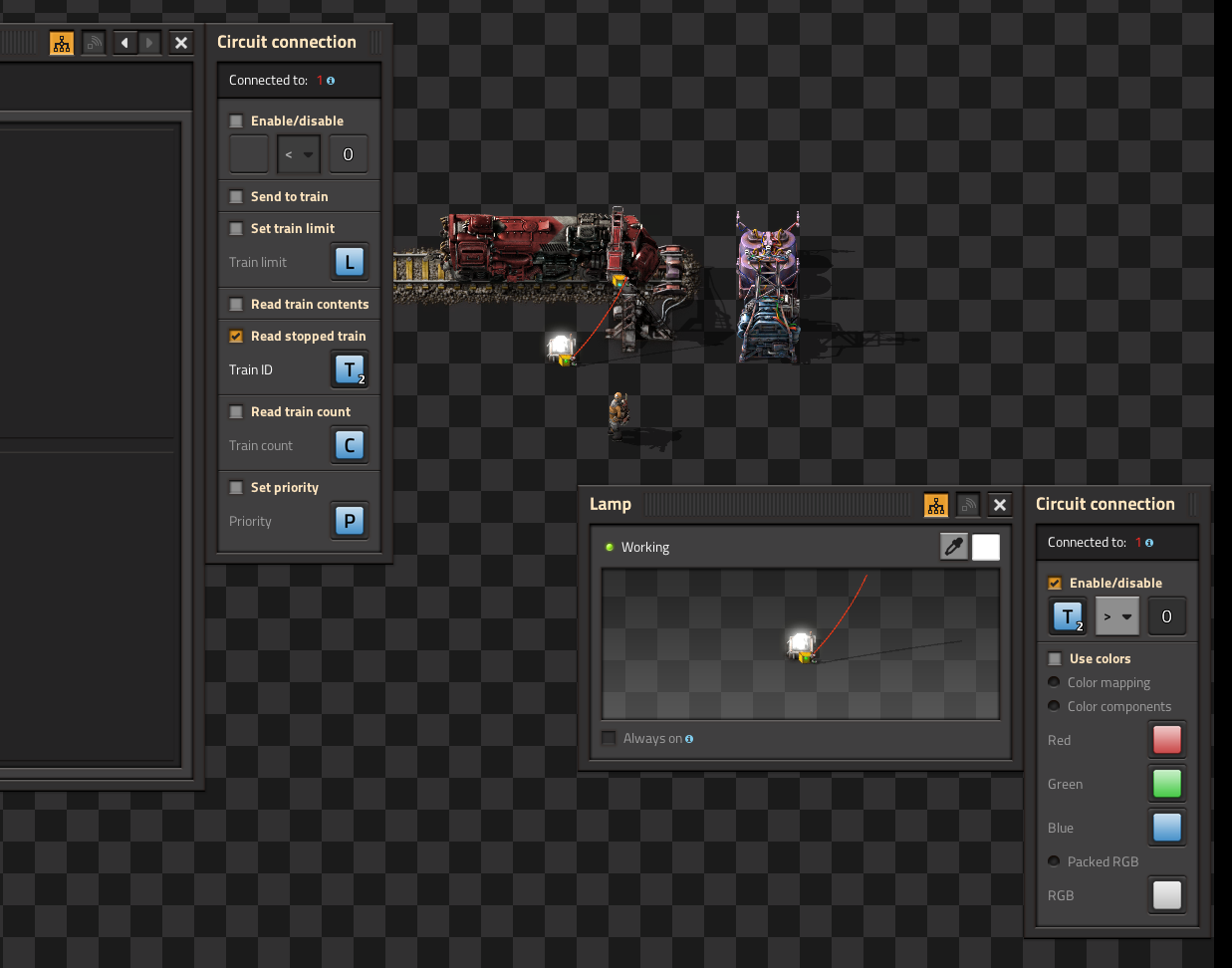Screen dimensions: 1232x968
Task: Close the train stop window
Action: 181,43
